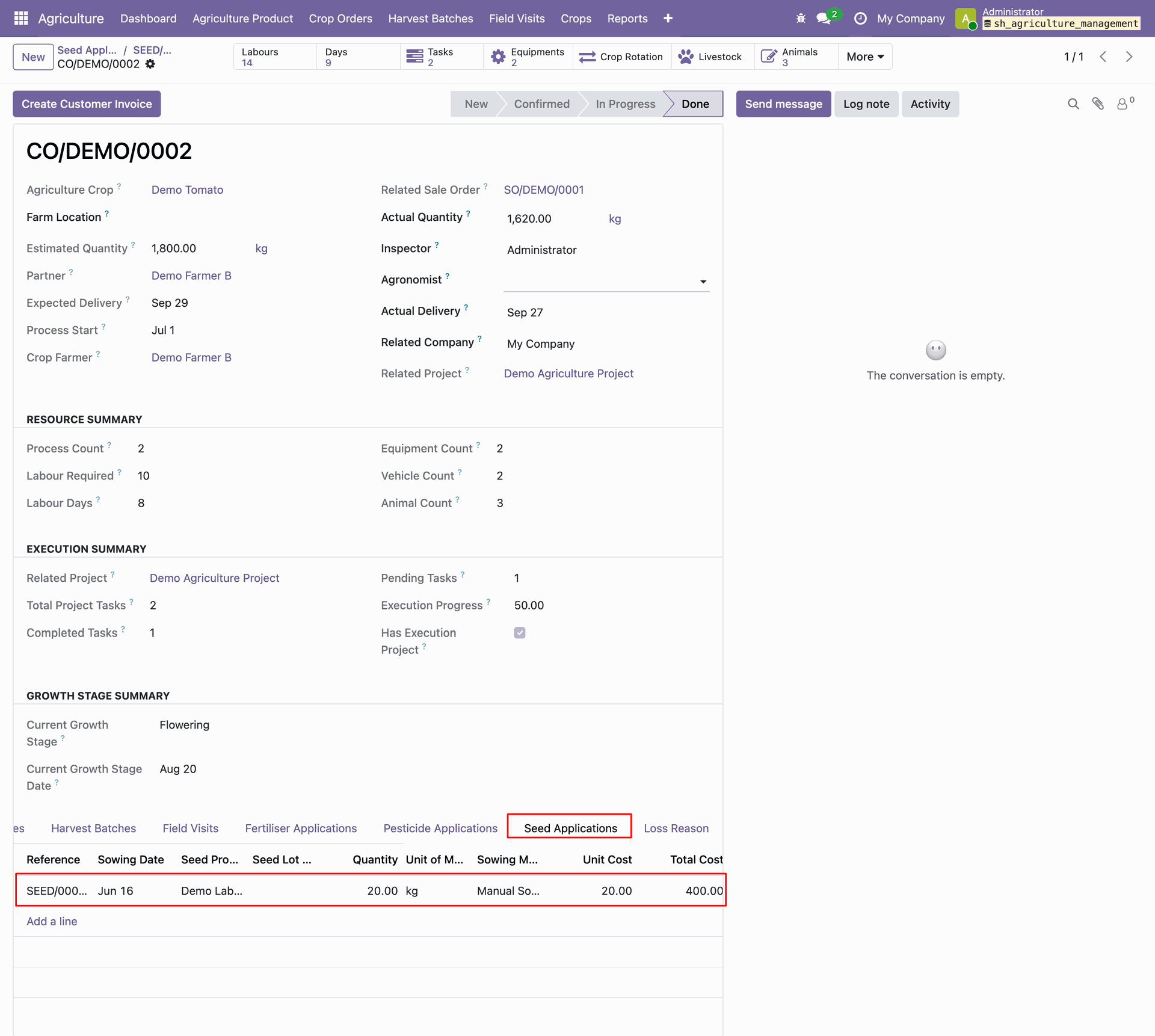The height and width of the screenshot is (1036, 1155).
Task: Go to the previous record arrow
Action: 1103,57
